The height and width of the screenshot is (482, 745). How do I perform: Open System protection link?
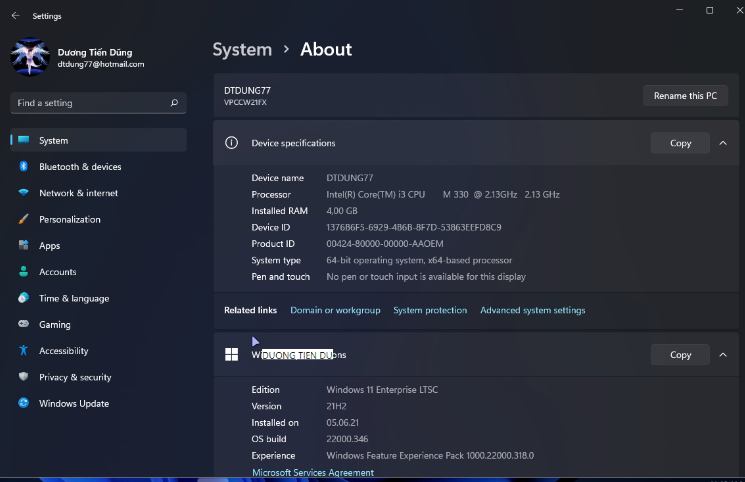[x=430, y=310]
